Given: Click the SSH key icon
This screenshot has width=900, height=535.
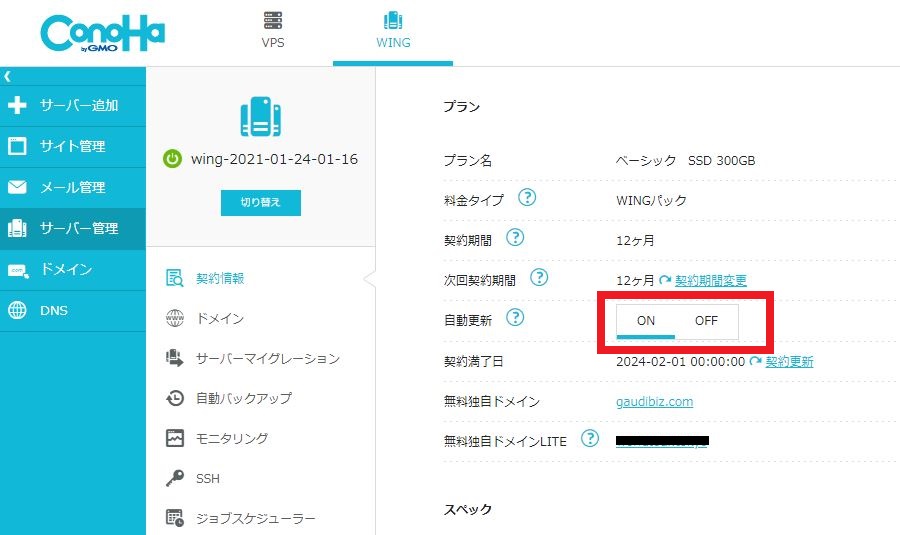Looking at the screenshot, I should point(174,478).
